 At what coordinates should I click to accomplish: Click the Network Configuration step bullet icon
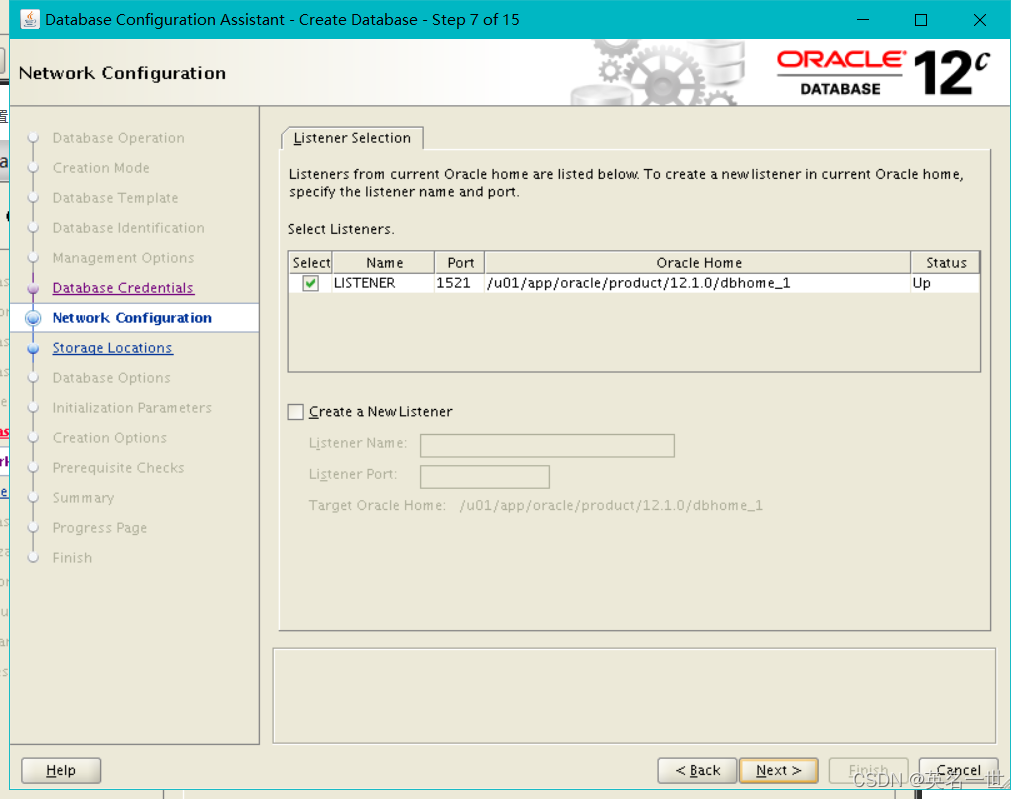coord(33,318)
